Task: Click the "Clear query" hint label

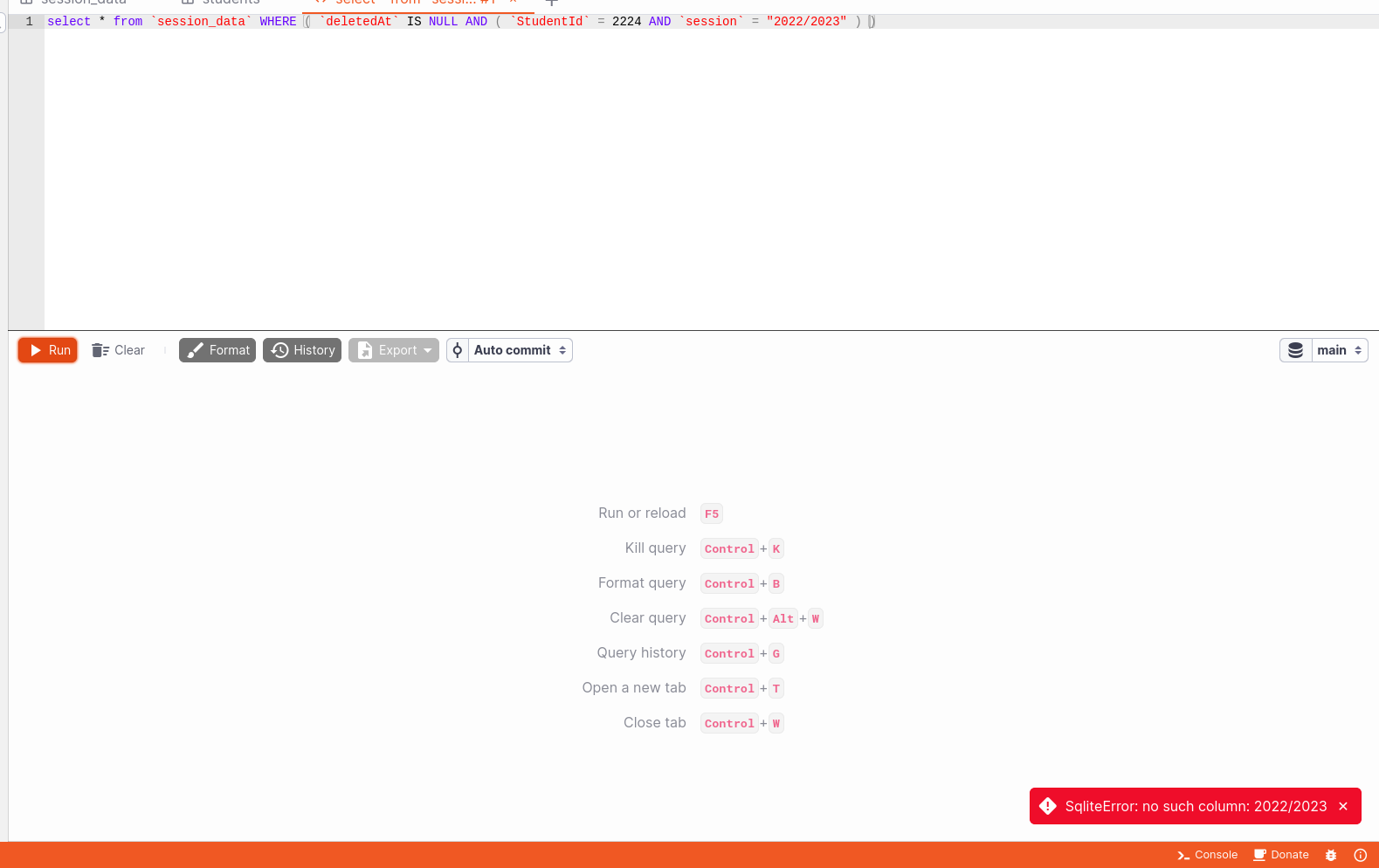Action: click(x=648, y=618)
